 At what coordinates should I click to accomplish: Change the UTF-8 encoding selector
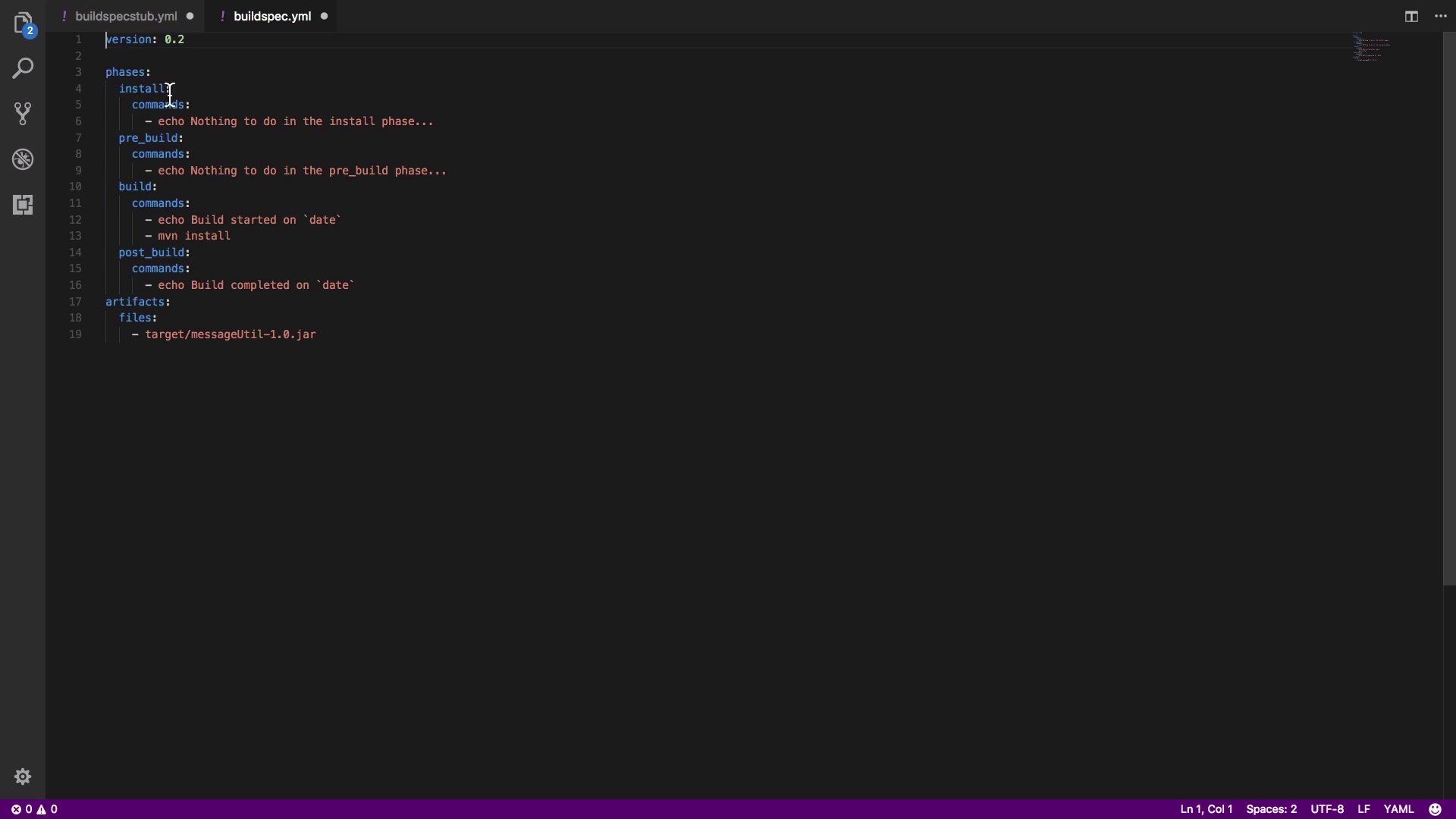point(1327,809)
